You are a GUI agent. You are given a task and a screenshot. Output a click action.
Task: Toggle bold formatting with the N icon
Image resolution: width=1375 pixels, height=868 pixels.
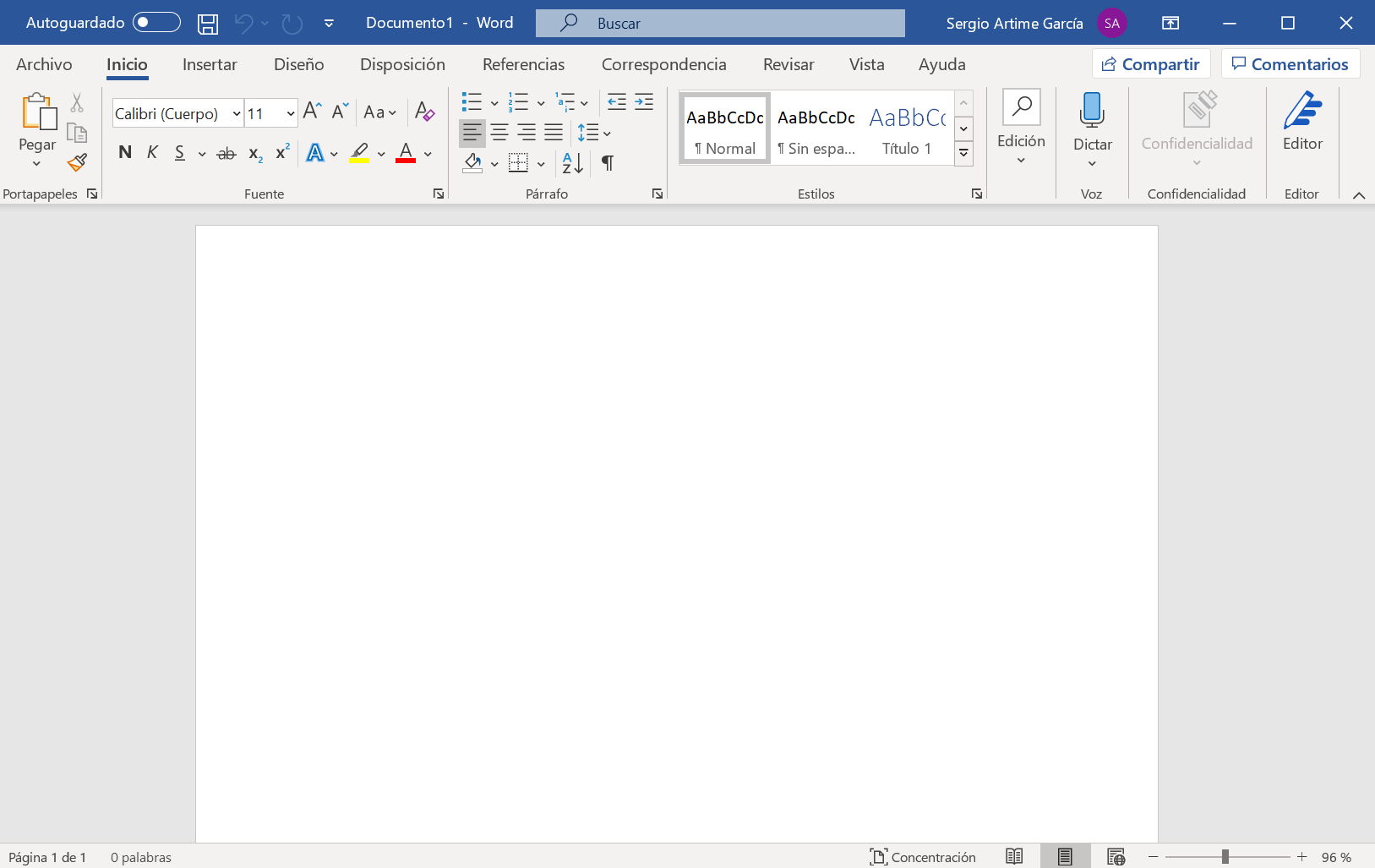tap(125, 152)
